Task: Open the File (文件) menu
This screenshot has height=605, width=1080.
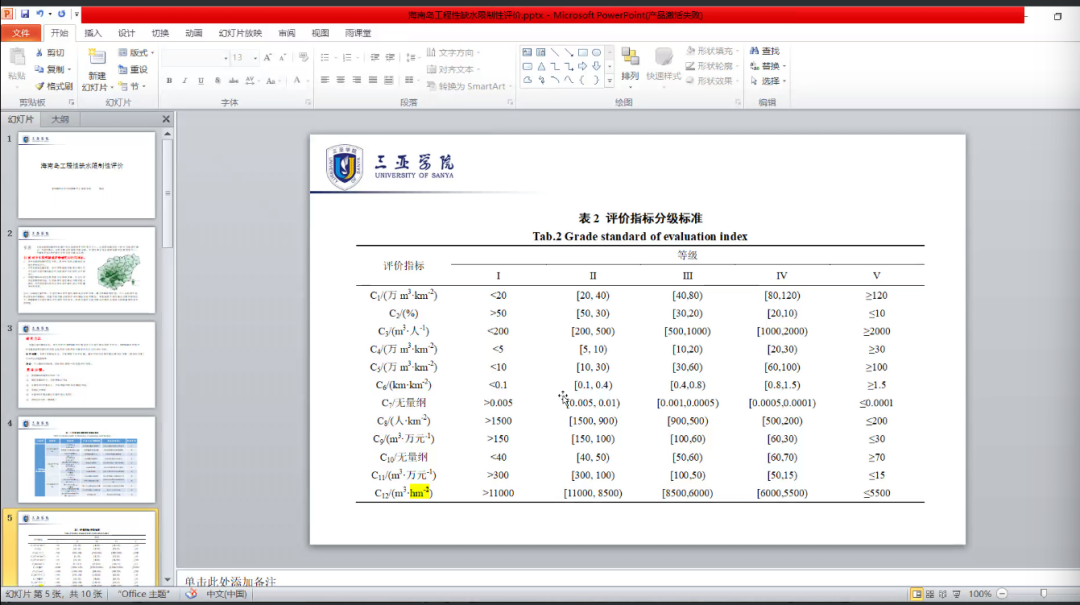Action: point(21,33)
